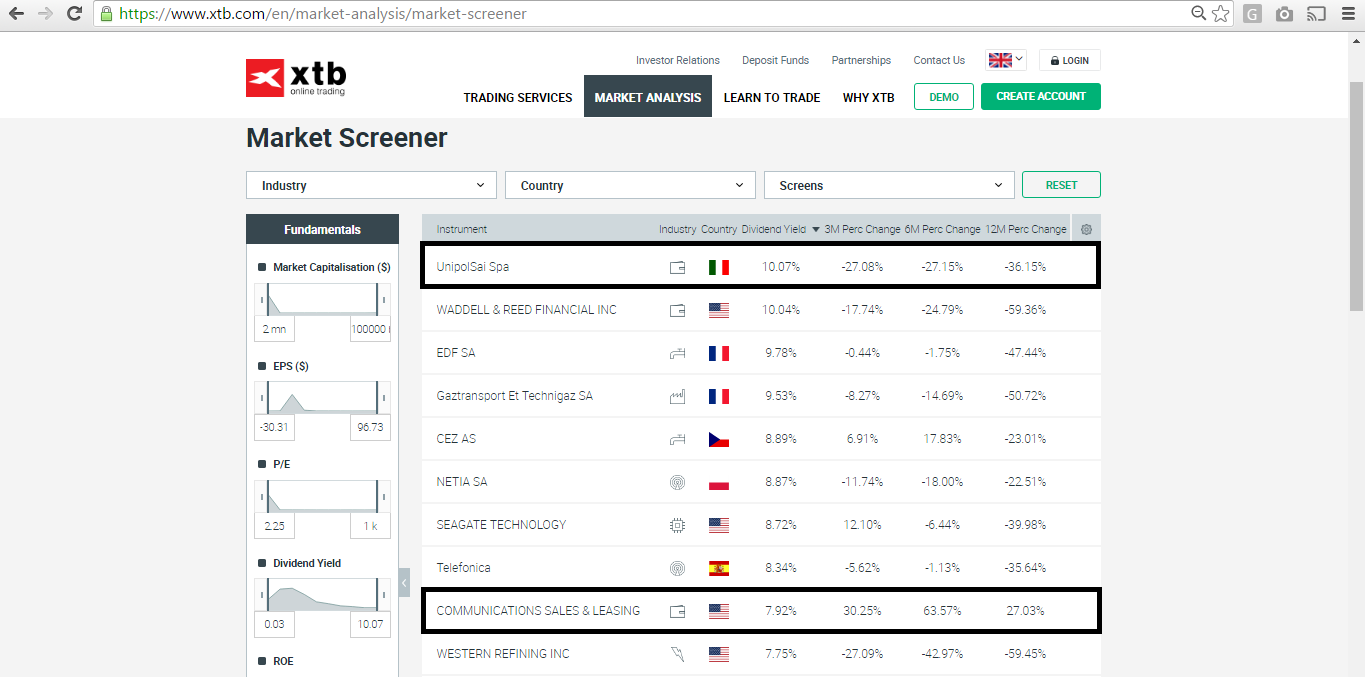Click the Market Capitalisation minimum value field
The height and width of the screenshot is (677, 1365).
click(275, 329)
